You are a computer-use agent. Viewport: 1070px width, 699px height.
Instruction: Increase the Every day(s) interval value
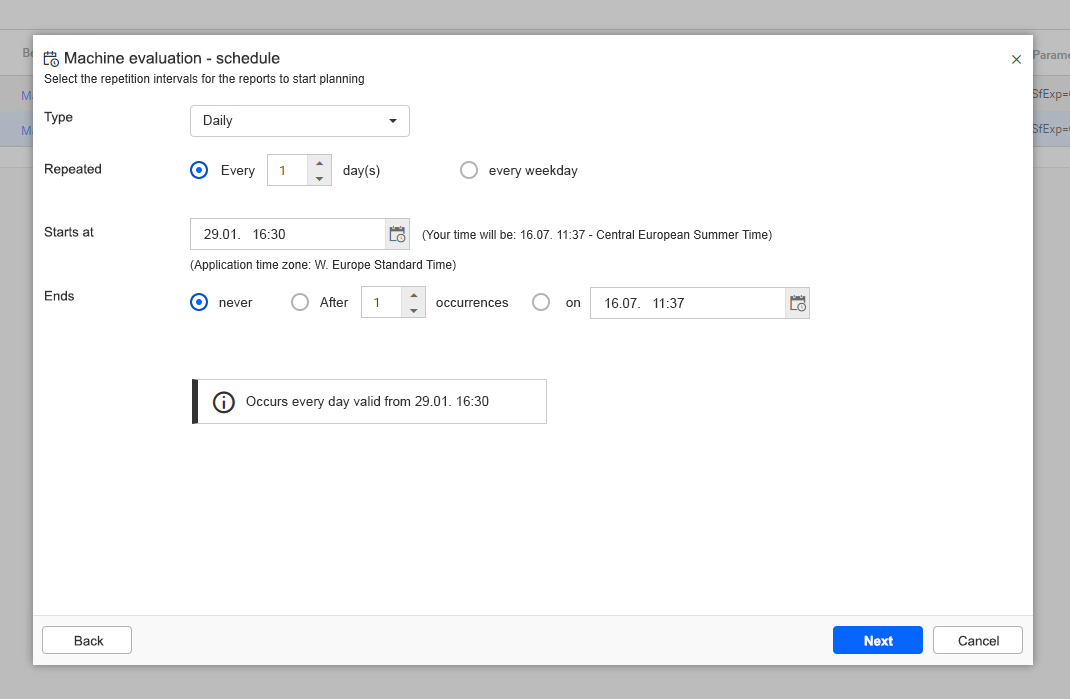click(319, 163)
